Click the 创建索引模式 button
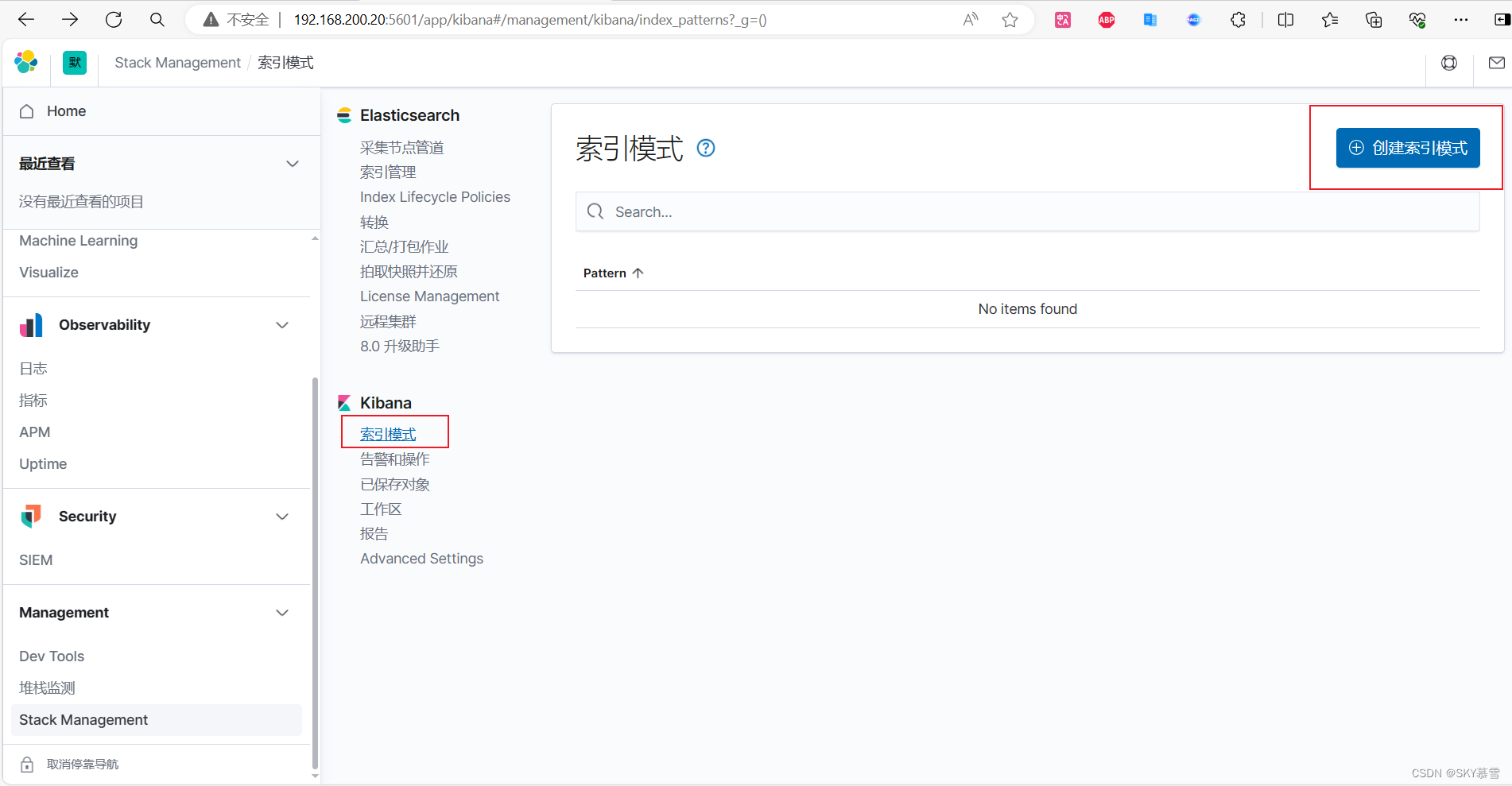1512x786 pixels. pyautogui.click(x=1408, y=148)
